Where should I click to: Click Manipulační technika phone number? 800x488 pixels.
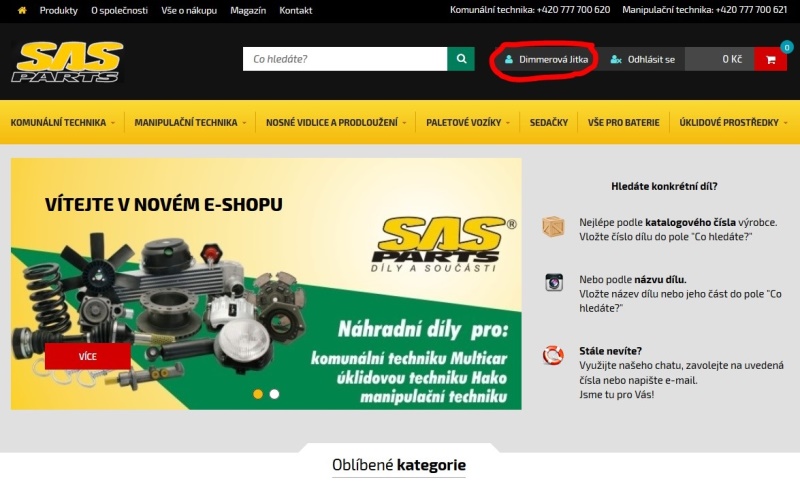click(751, 10)
